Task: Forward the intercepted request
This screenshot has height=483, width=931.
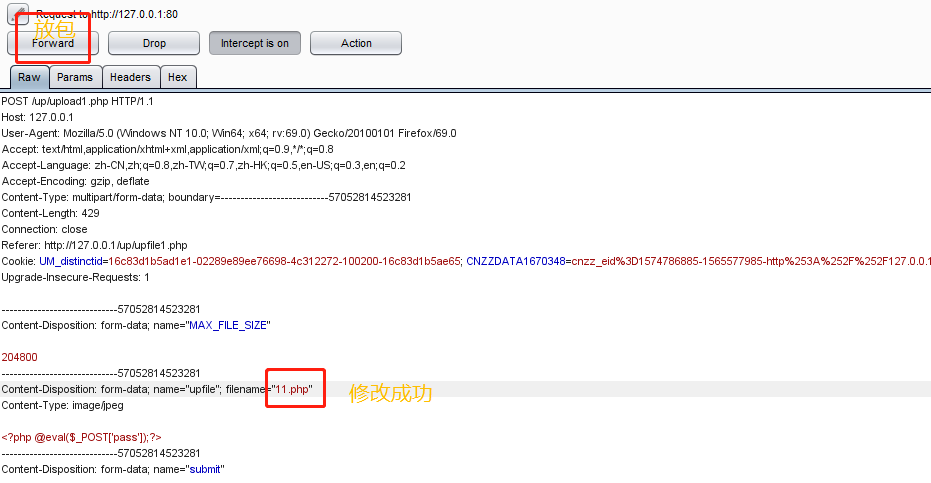Action: tap(53, 43)
